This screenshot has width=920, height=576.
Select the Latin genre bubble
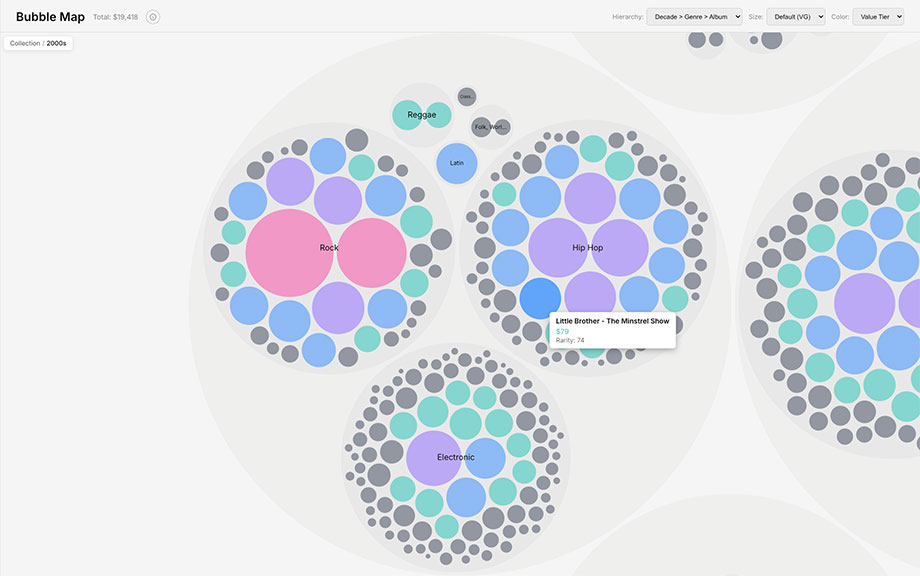pyautogui.click(x=457, y=163)
